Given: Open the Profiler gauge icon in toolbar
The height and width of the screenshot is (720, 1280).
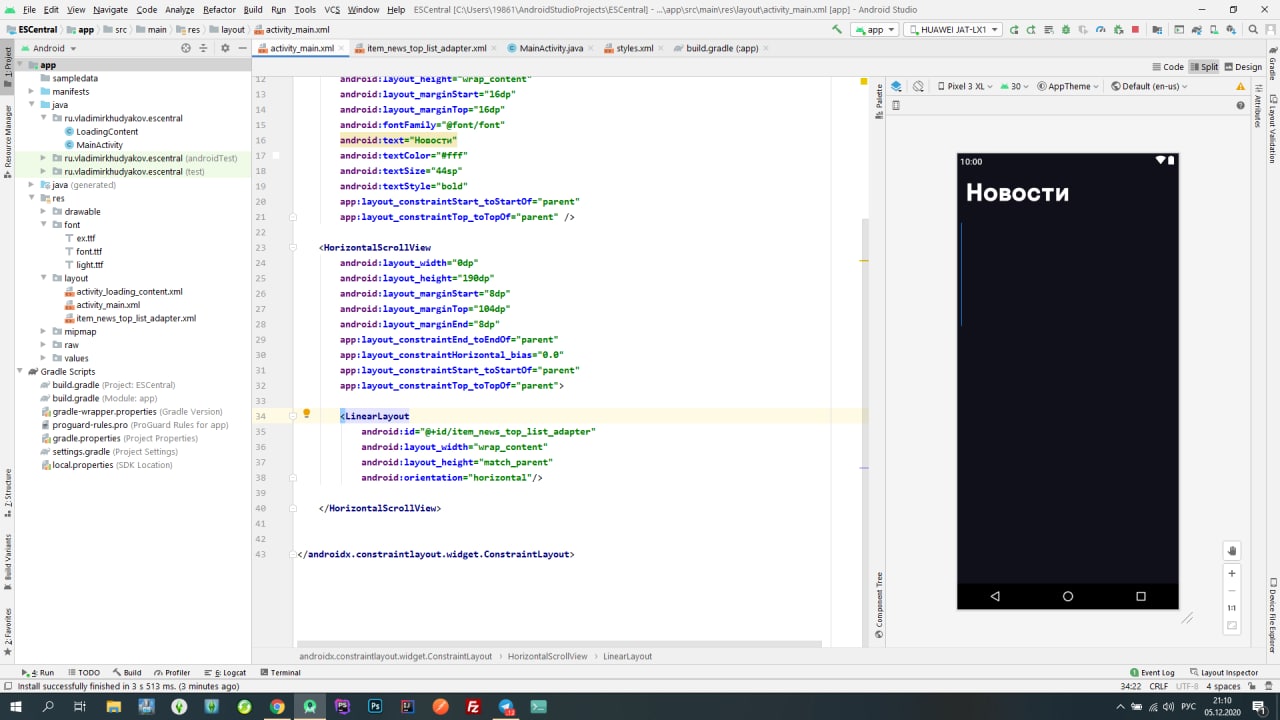Looking at the screenshot, I should 1100,30.
